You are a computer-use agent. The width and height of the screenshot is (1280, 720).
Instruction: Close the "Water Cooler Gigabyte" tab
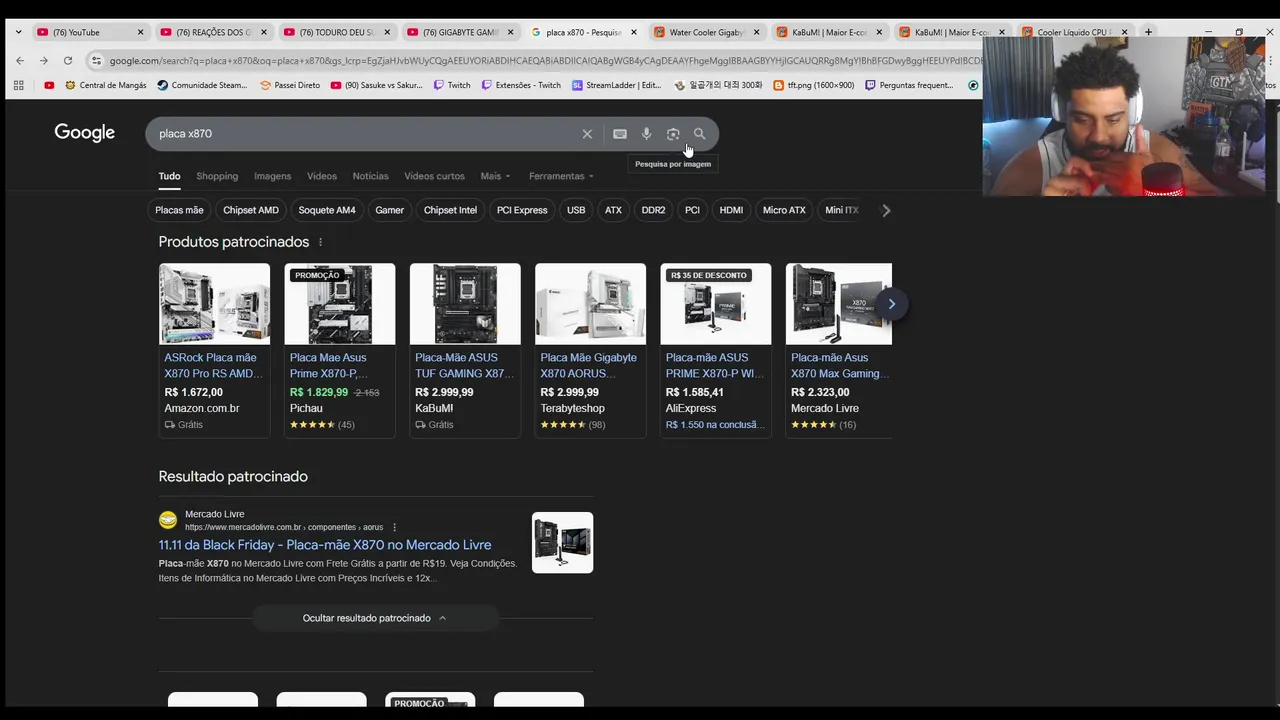tap(756, 32)
